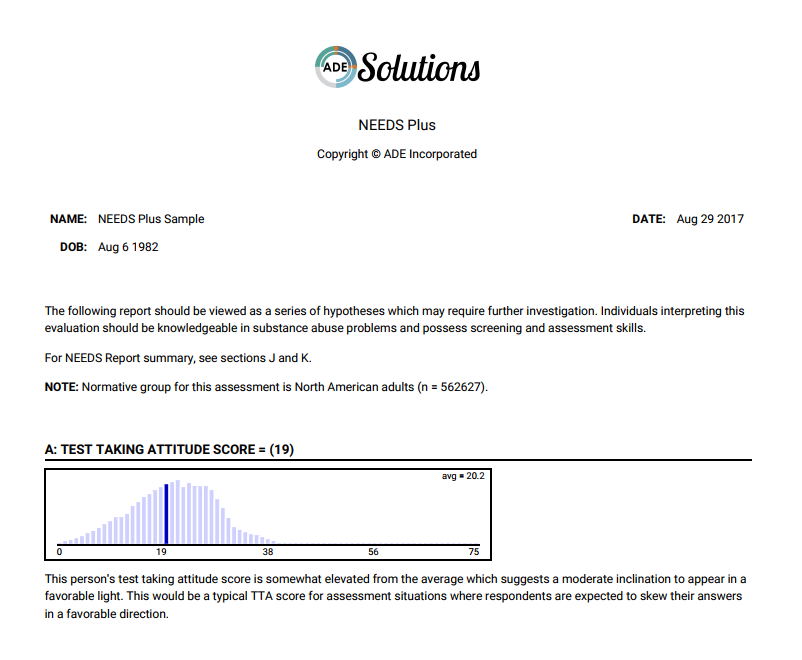
Task: Select the name NEEDS Plus Sample
Action: click(151, 219)
